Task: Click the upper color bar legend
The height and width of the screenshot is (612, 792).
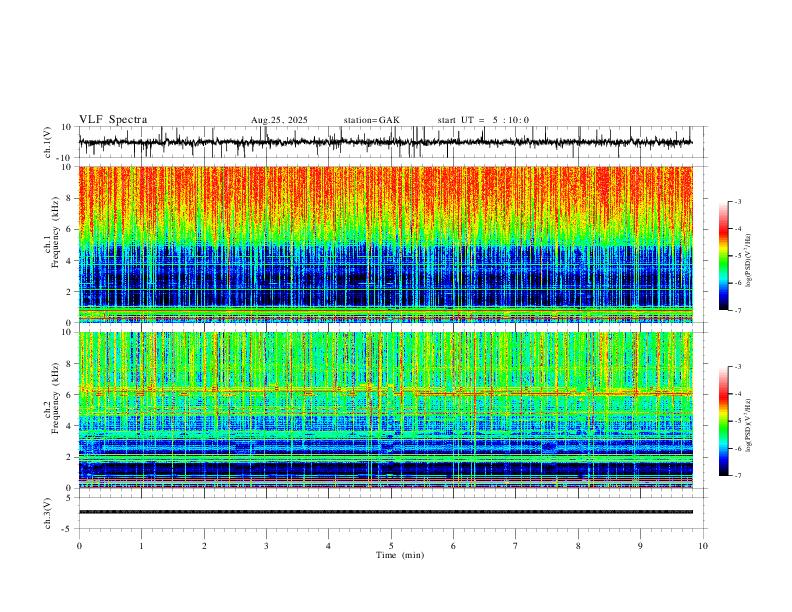Action: [x=724, y=256]
